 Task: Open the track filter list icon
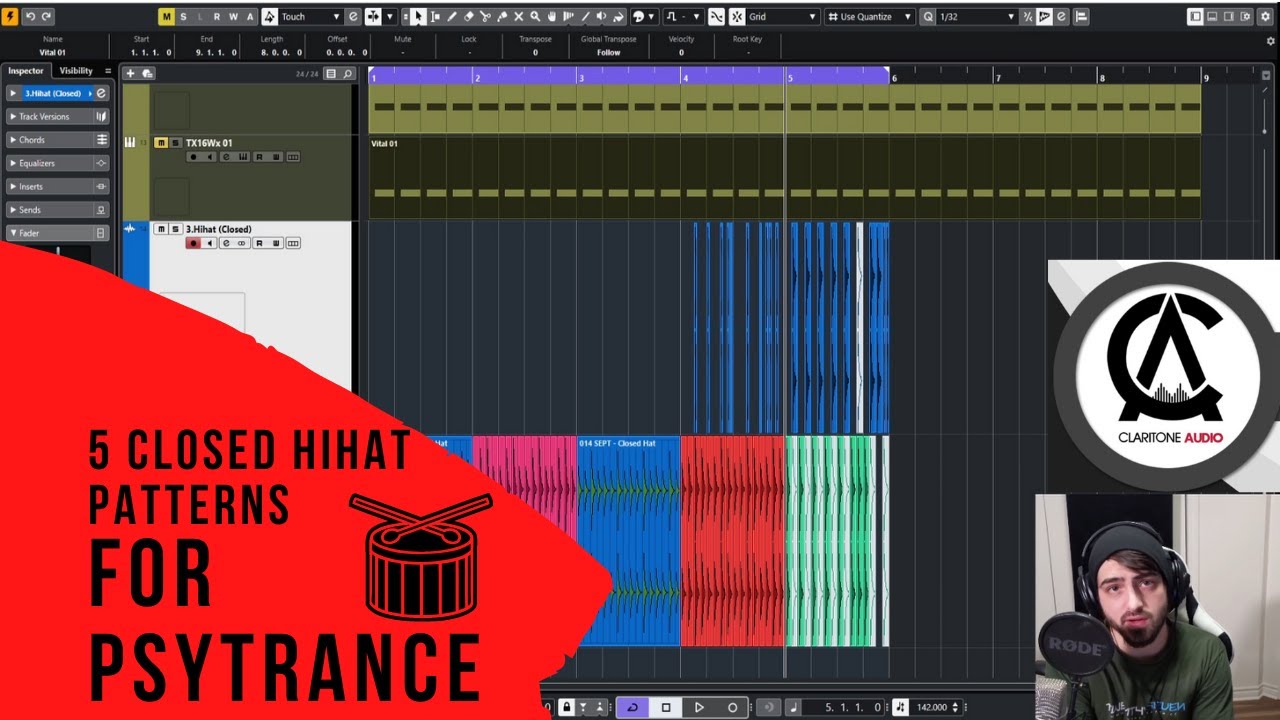(331, 74)
